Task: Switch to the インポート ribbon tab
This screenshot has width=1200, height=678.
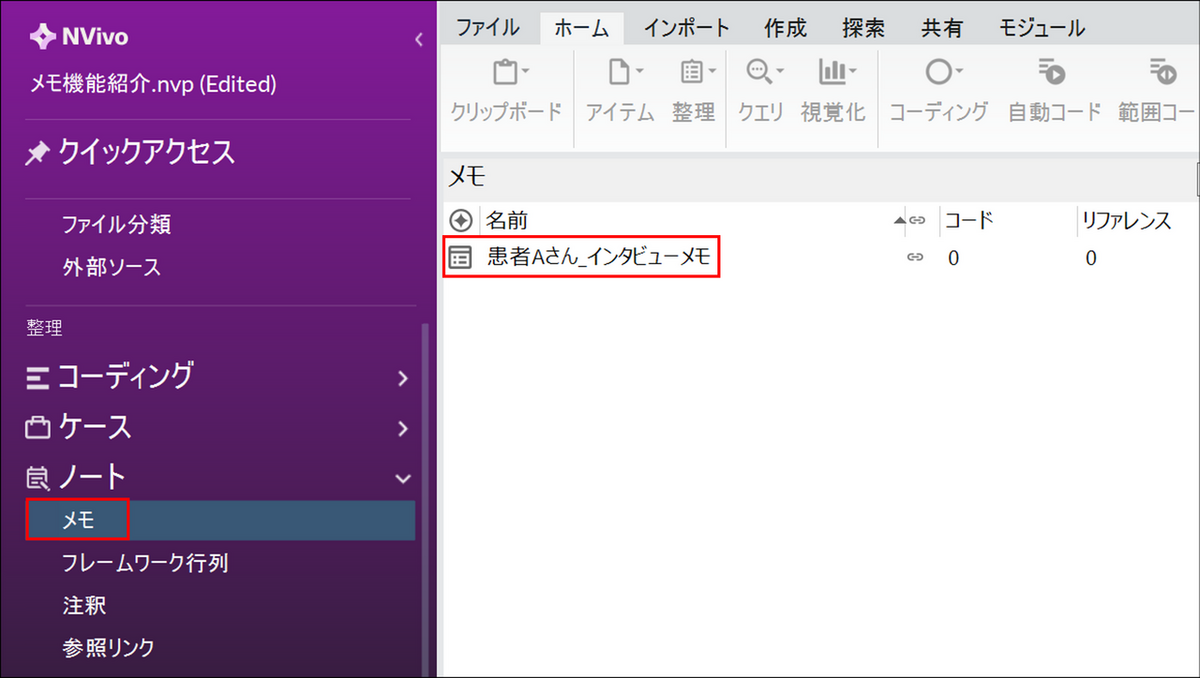Action: tap(686, 28)
